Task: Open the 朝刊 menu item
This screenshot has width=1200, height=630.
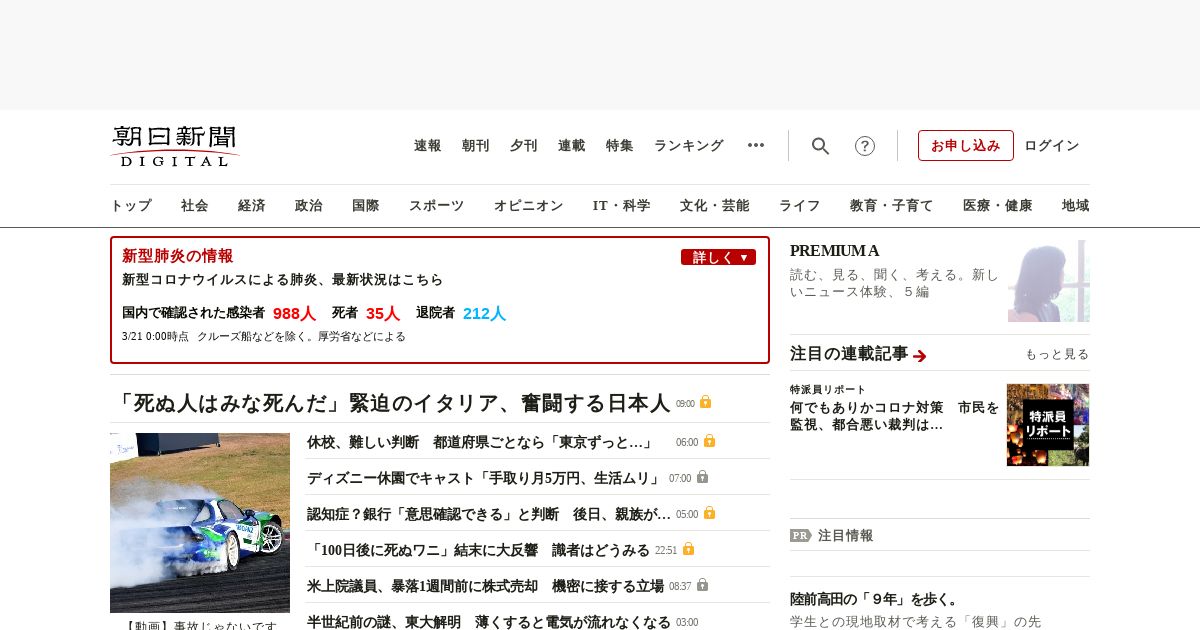Action: pos(476,146)
